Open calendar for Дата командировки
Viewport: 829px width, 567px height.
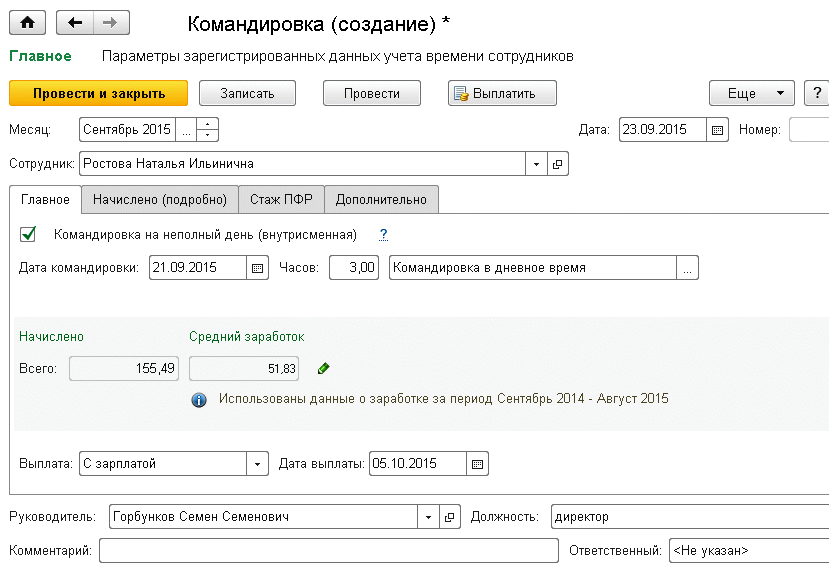[x=257, y=268]
